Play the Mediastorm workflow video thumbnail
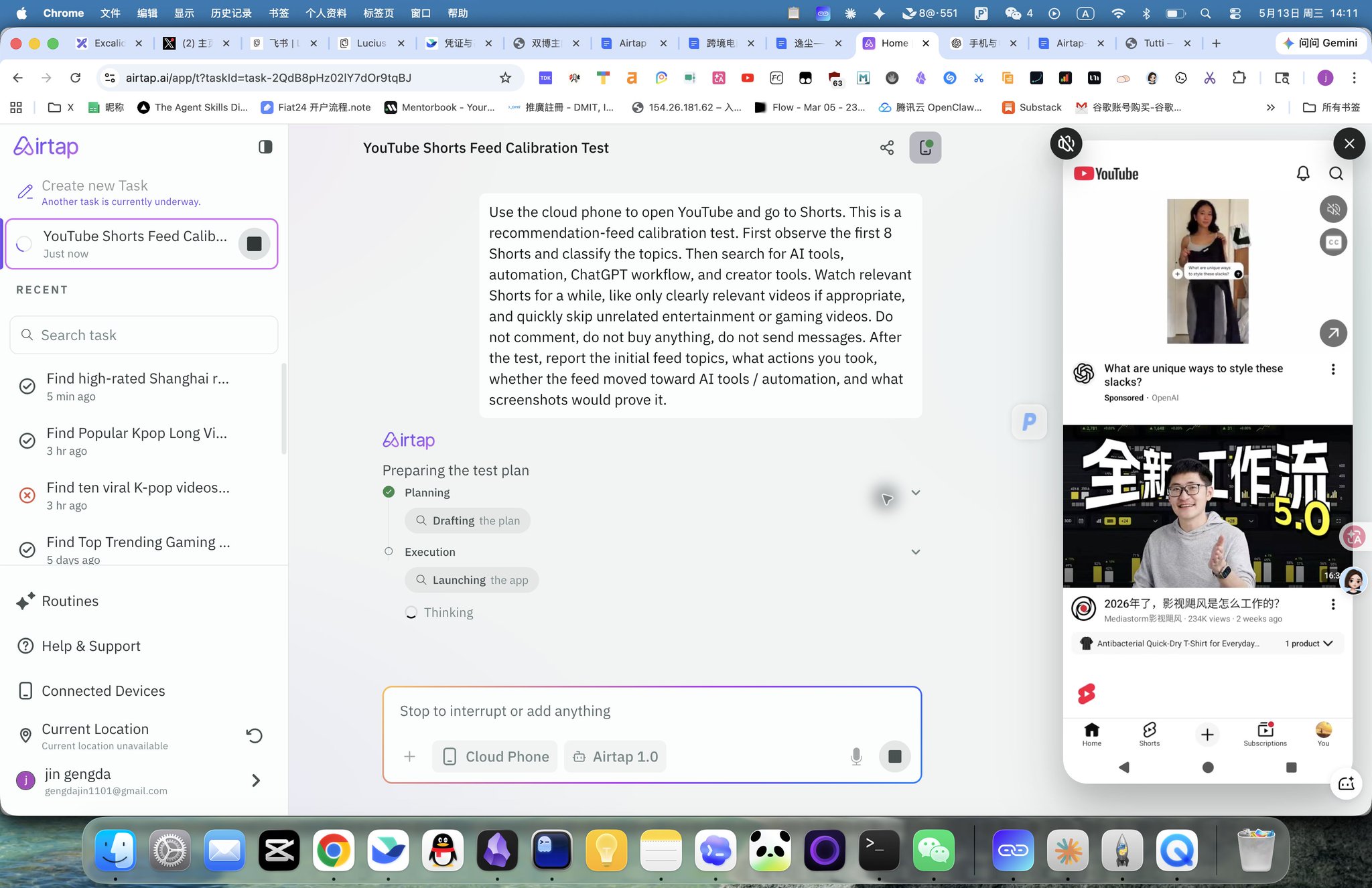 (x=1207, y=506)
